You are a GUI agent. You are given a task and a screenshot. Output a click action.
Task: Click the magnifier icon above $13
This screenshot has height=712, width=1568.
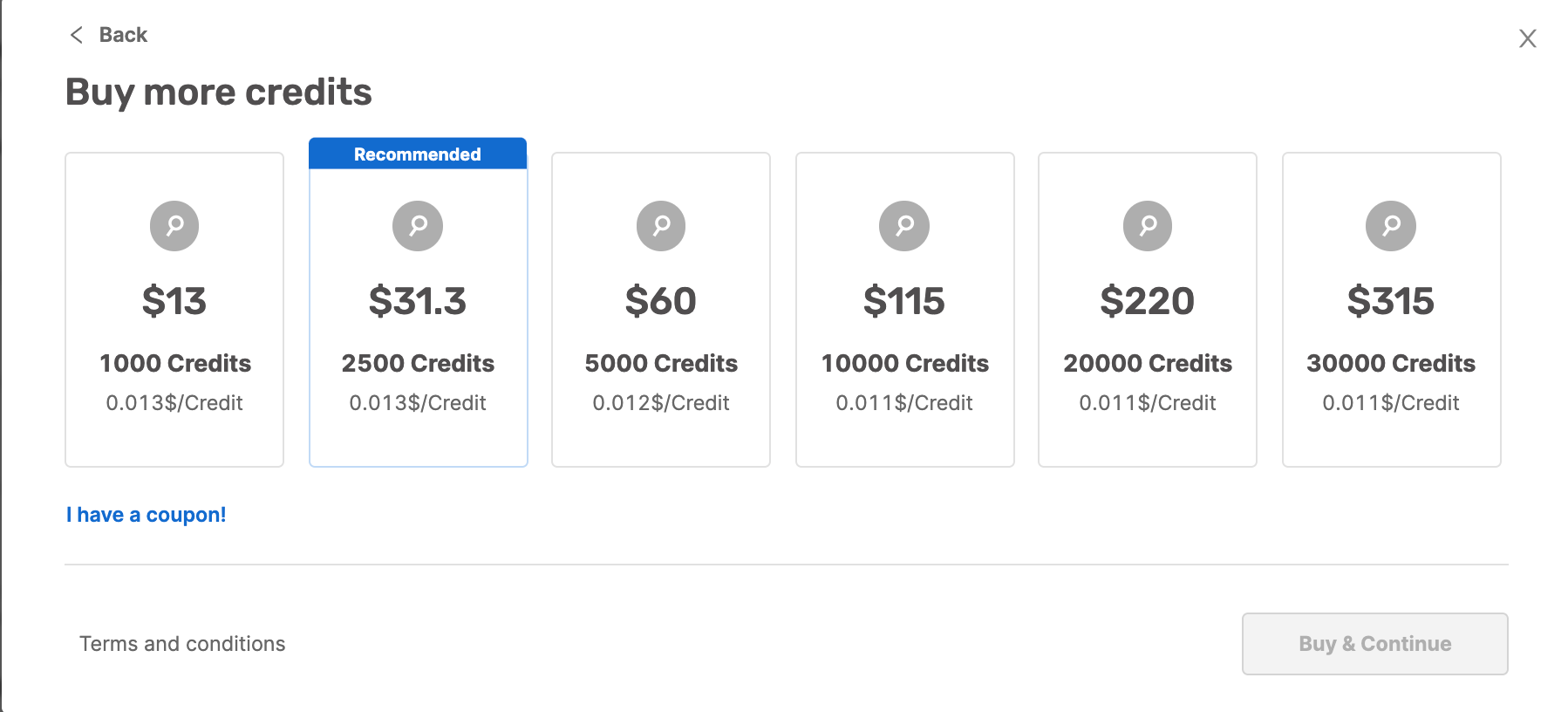tap(174, 226)
